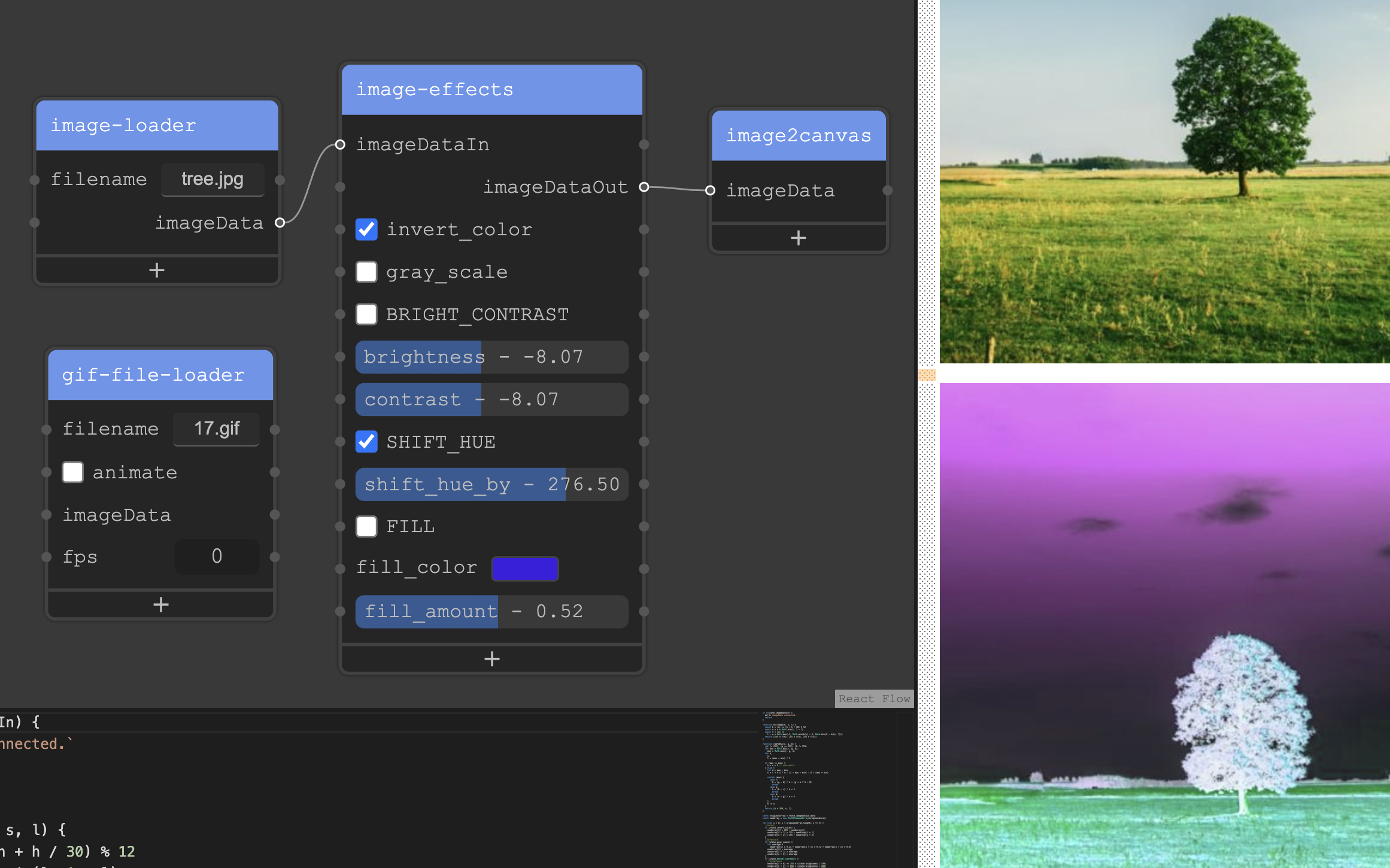Click the shift_hue_by slider
The height and width of the screenshot is (868, 1390).
pos(491,484)
